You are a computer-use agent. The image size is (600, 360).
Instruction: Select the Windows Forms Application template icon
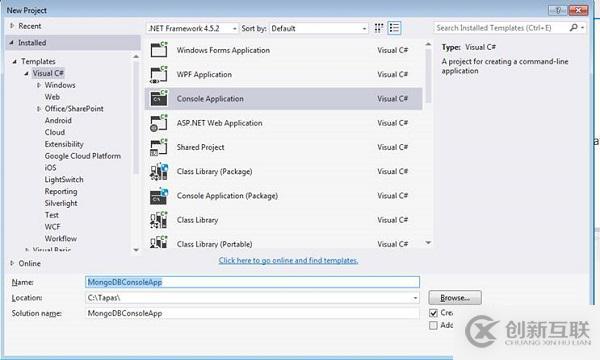(x=159, y=50)
